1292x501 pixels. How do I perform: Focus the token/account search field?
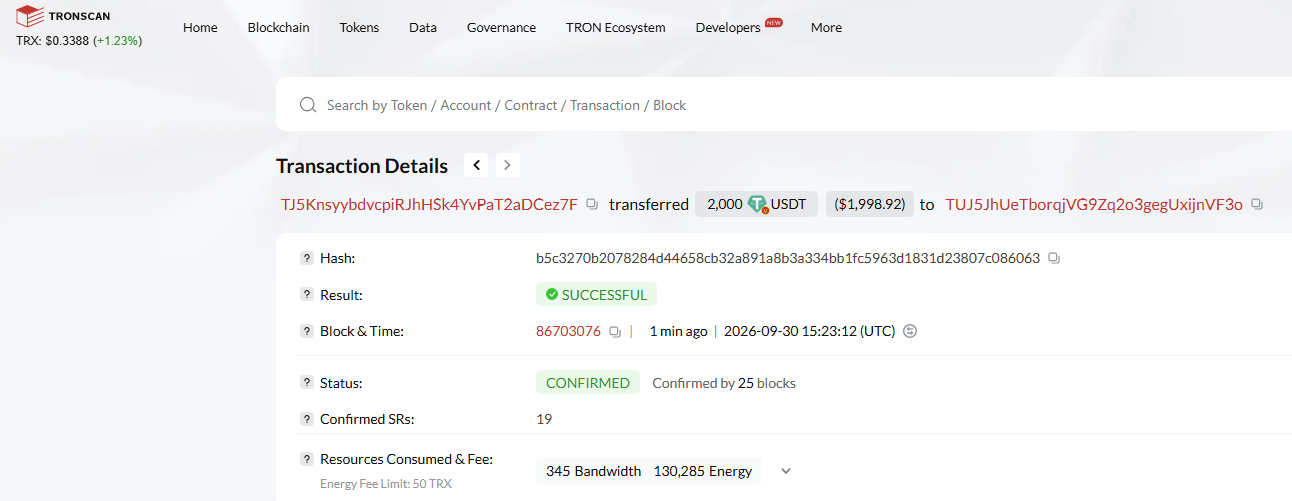tap(784, 105)
